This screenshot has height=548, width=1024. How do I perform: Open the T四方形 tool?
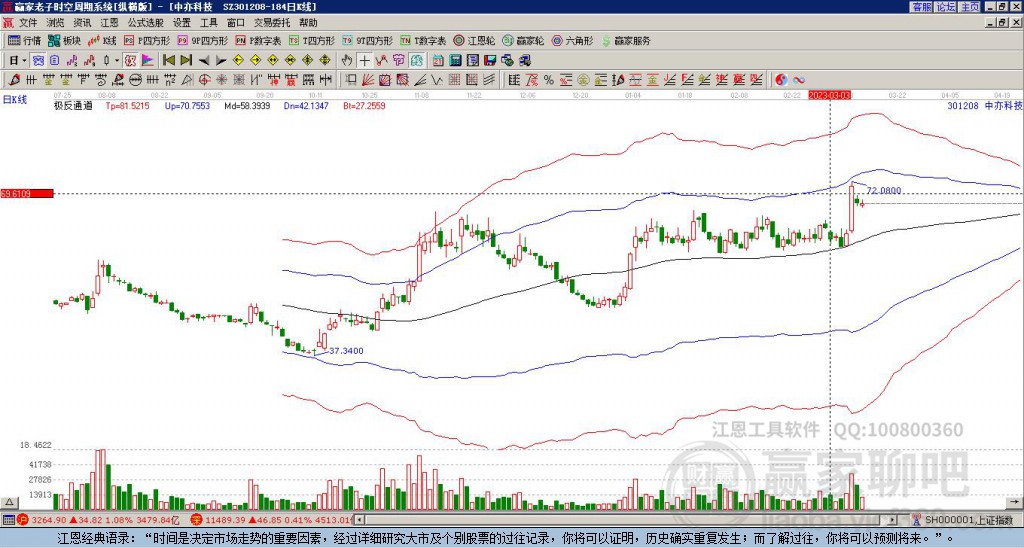tap(312, 40)
